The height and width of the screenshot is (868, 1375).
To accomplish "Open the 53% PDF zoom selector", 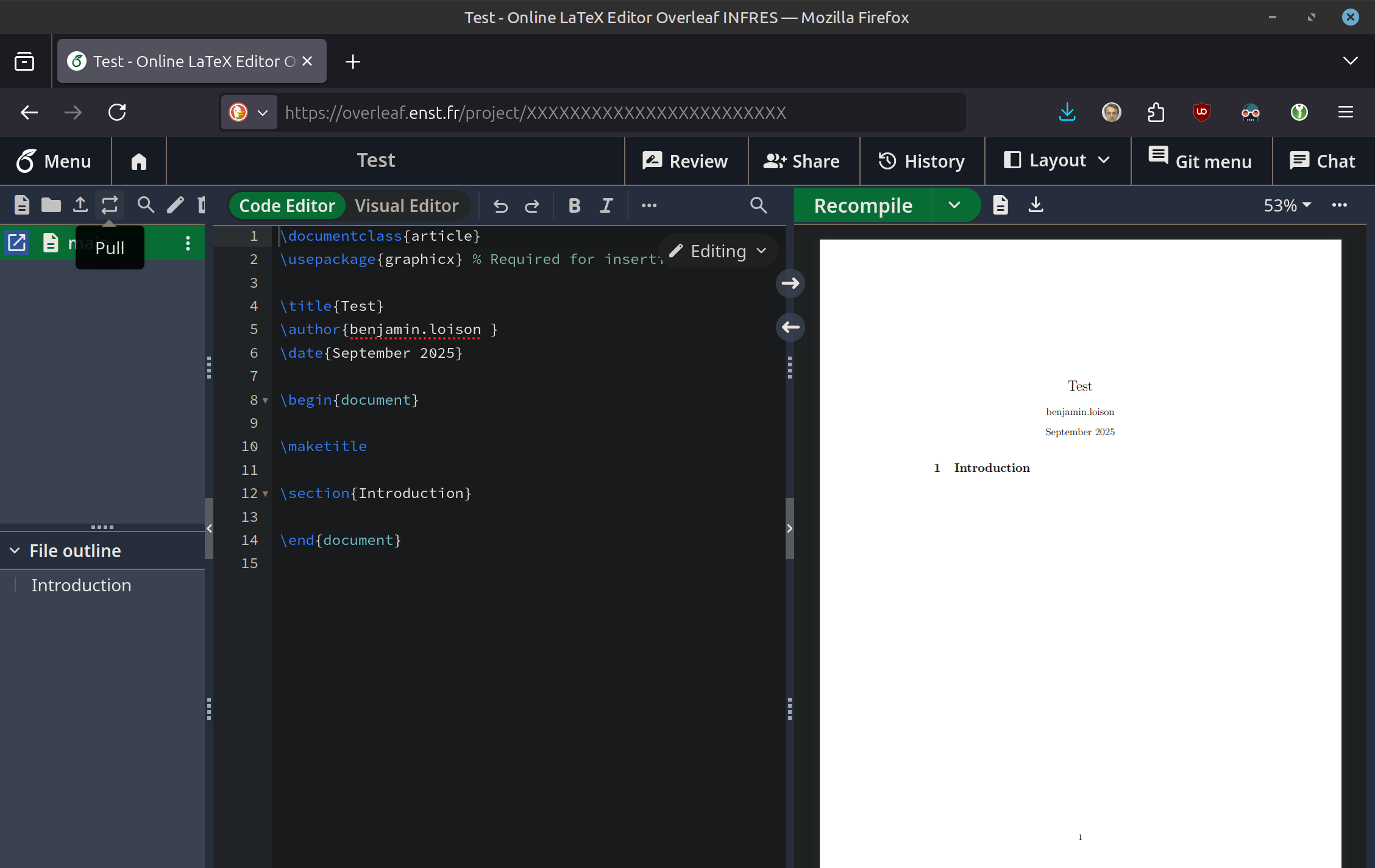I will click(1287, 205).
